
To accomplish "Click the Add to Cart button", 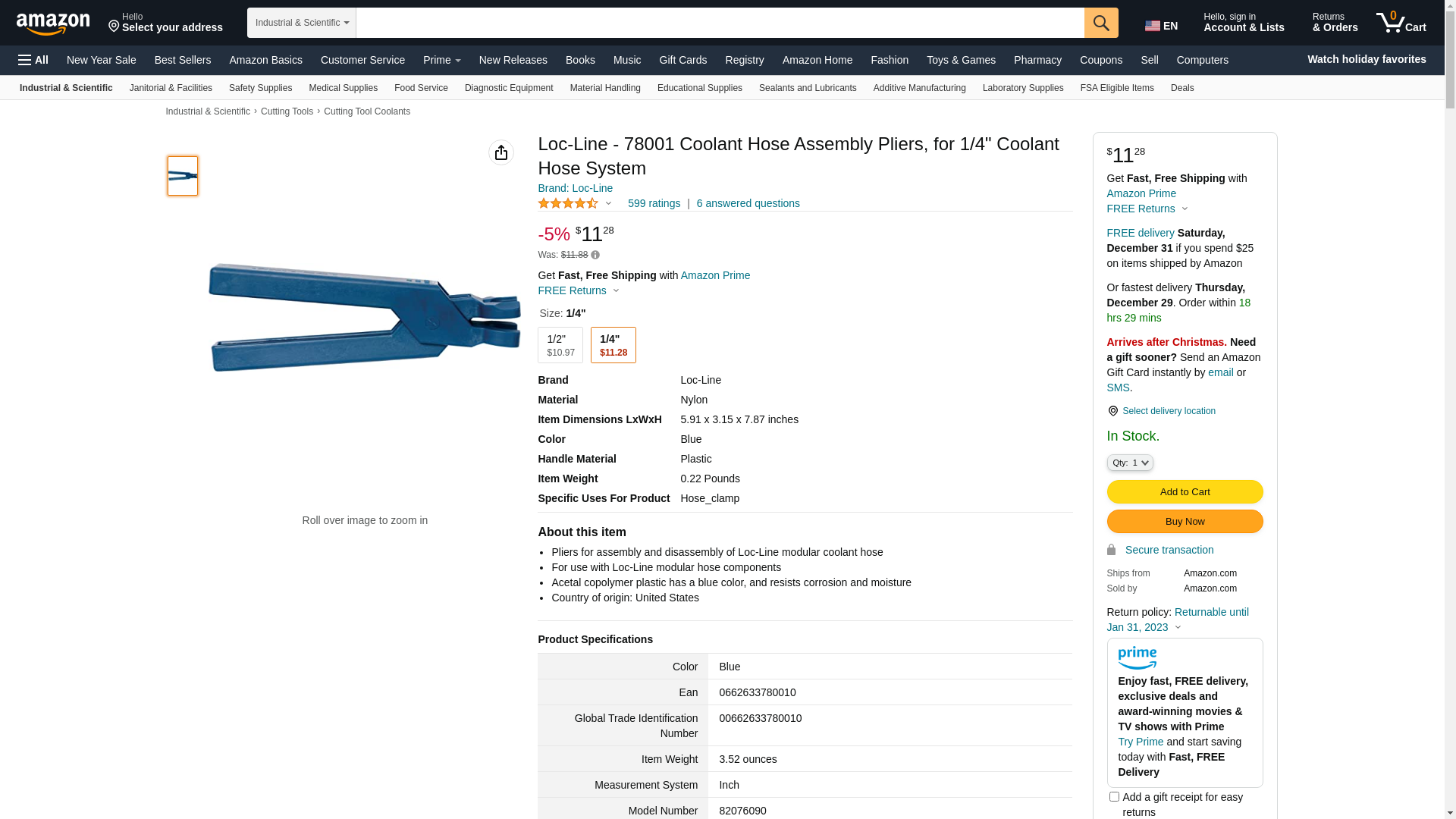I will click(x=1185, y=491).
